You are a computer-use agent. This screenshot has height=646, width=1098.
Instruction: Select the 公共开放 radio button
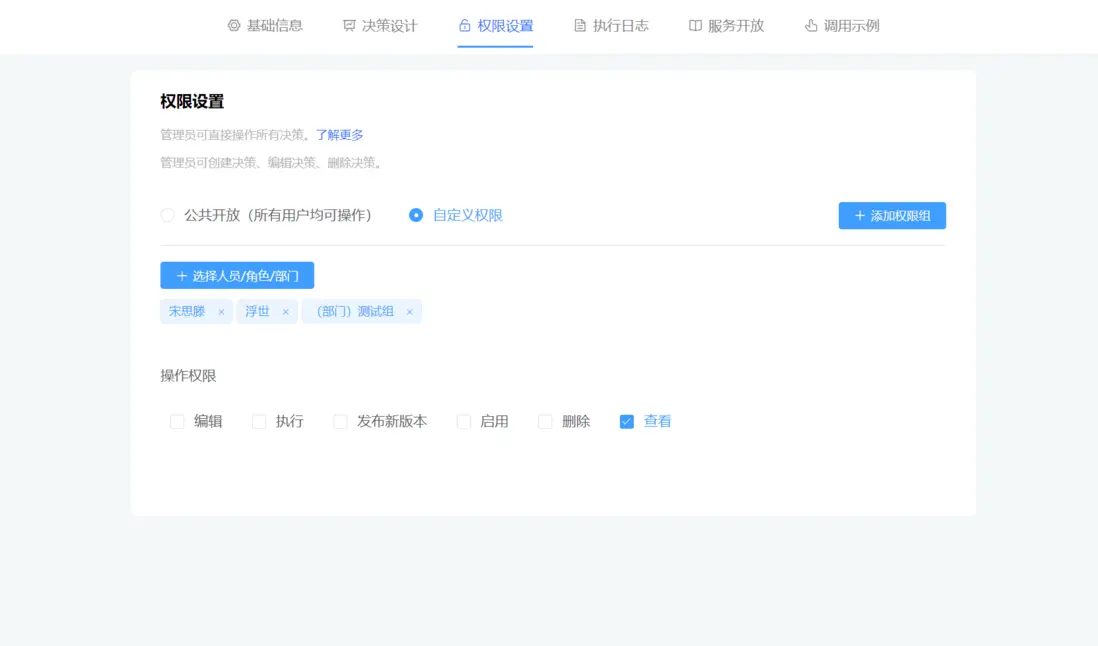pyautogui.click(x=166, y=214)
